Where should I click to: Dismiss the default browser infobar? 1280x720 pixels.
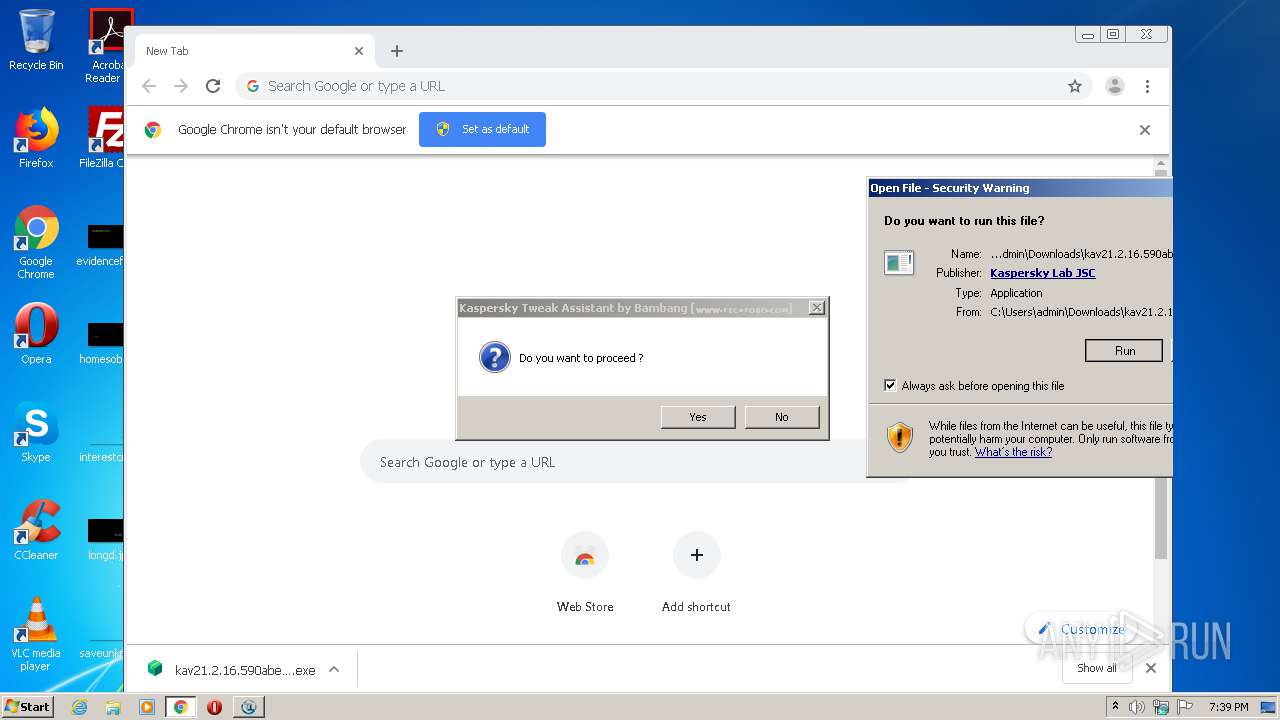coord(1145,130)
